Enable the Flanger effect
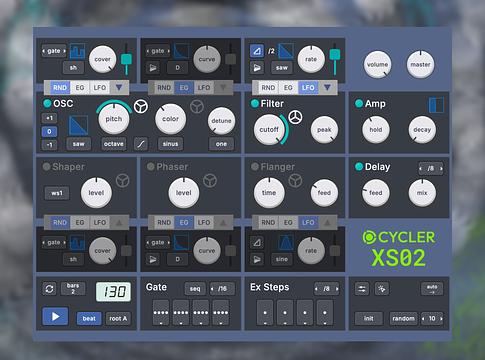The height and width of the screenshot is (360, 485). [x=255, y=166]
